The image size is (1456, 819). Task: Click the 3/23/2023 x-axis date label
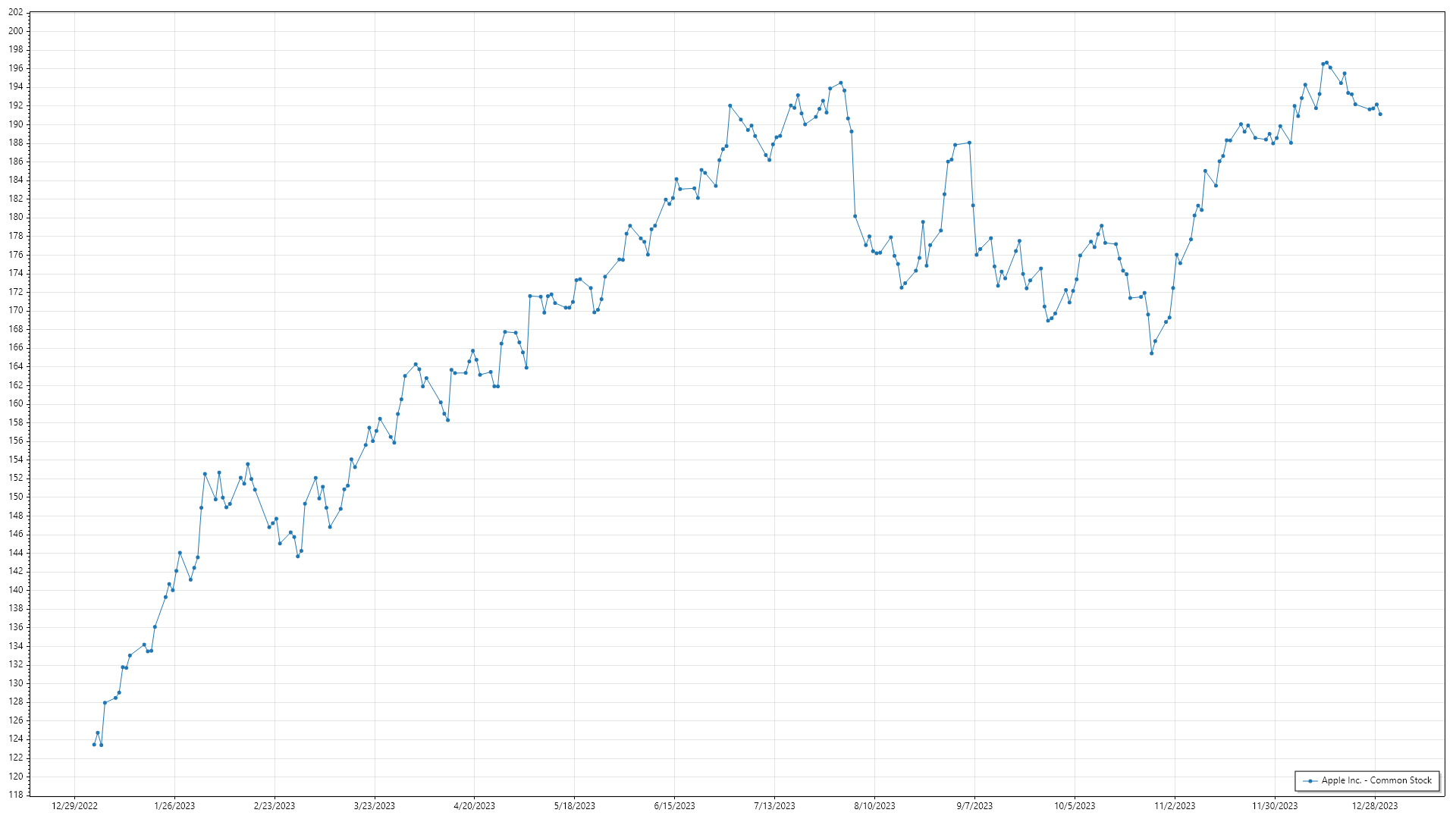tap(375, 806)
